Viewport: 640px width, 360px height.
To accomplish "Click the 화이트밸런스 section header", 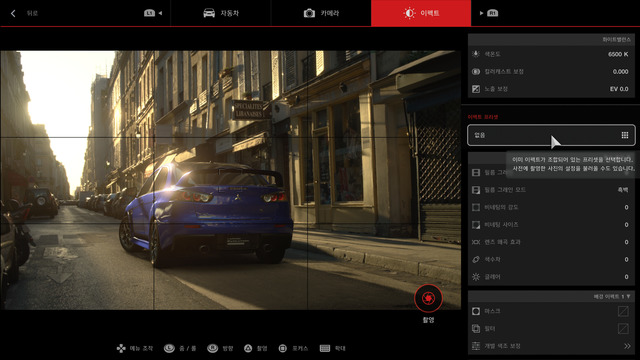I will [551, 40].
